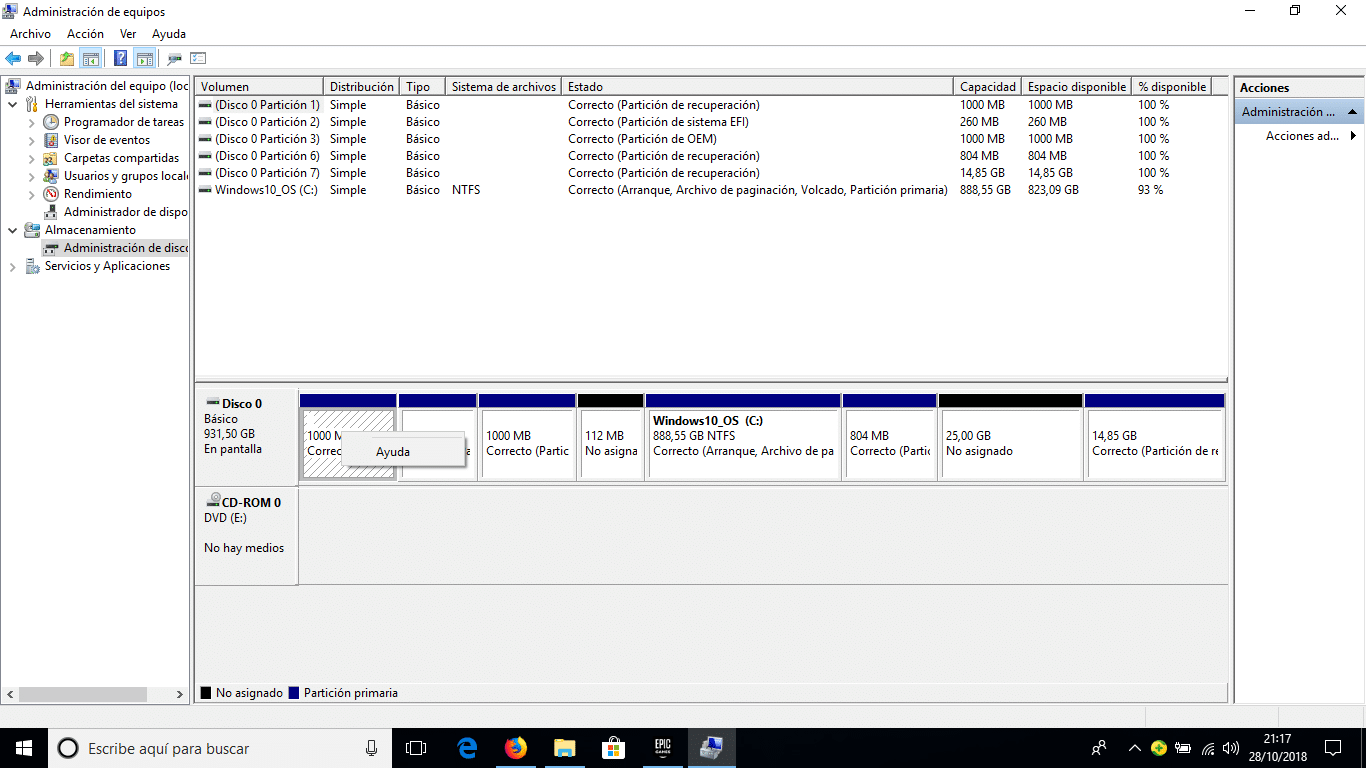Collapse the Administración section in Acciones pane
1366x768 pixels.
[x=1353, y=112]
